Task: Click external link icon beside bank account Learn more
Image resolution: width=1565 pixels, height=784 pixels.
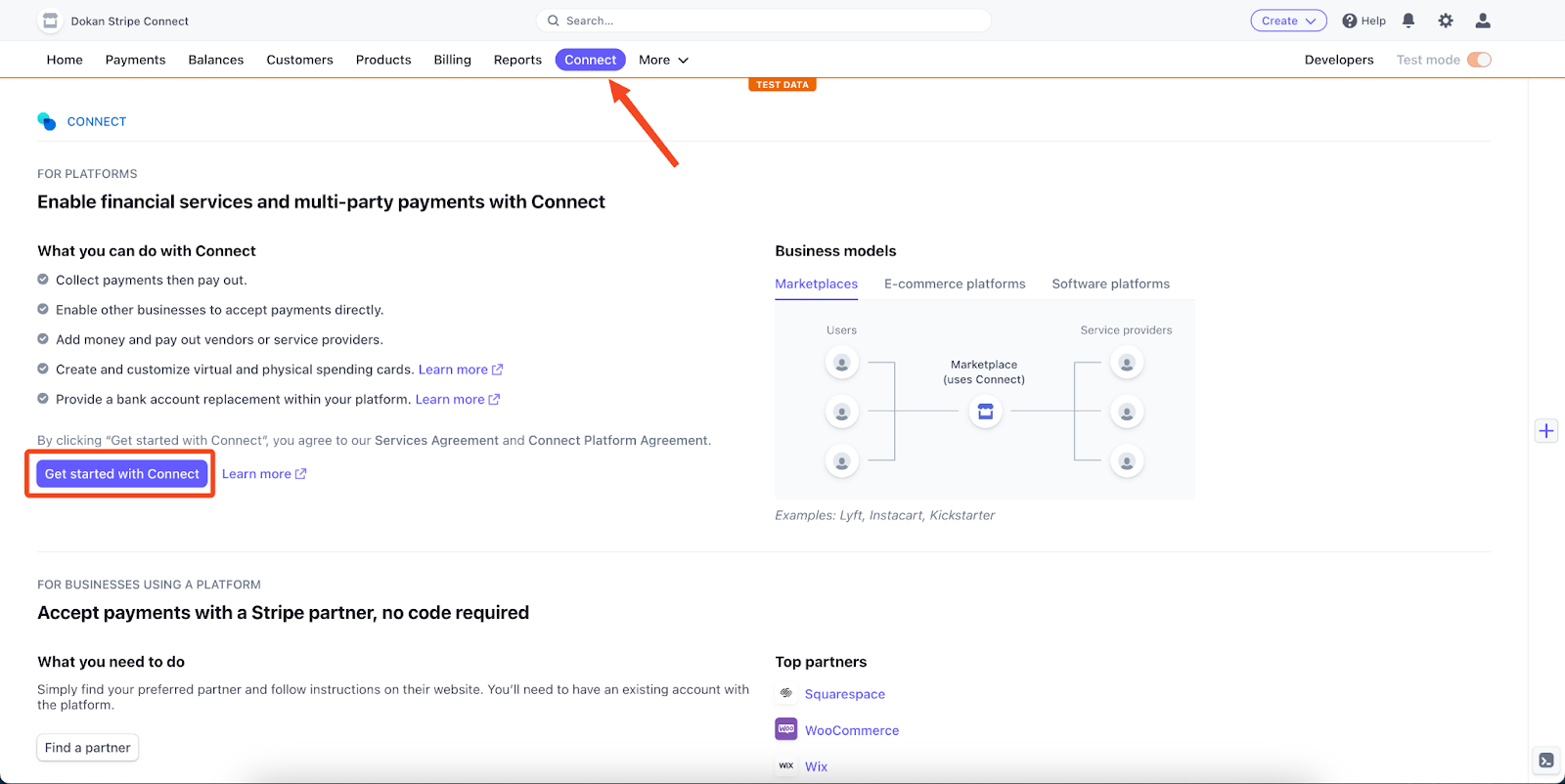Action: point(495,399)
